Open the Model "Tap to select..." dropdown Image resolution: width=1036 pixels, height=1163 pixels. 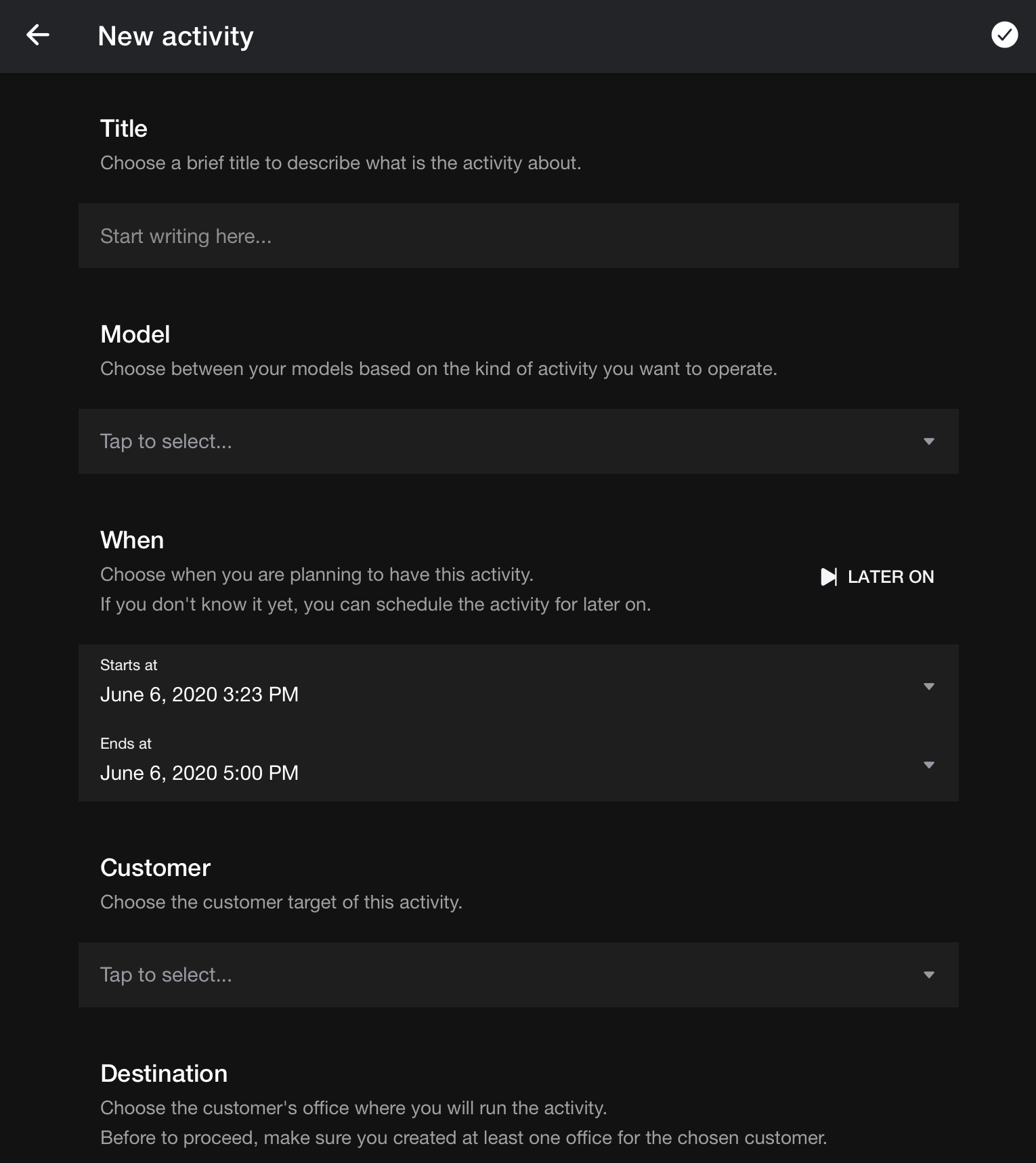474,441
